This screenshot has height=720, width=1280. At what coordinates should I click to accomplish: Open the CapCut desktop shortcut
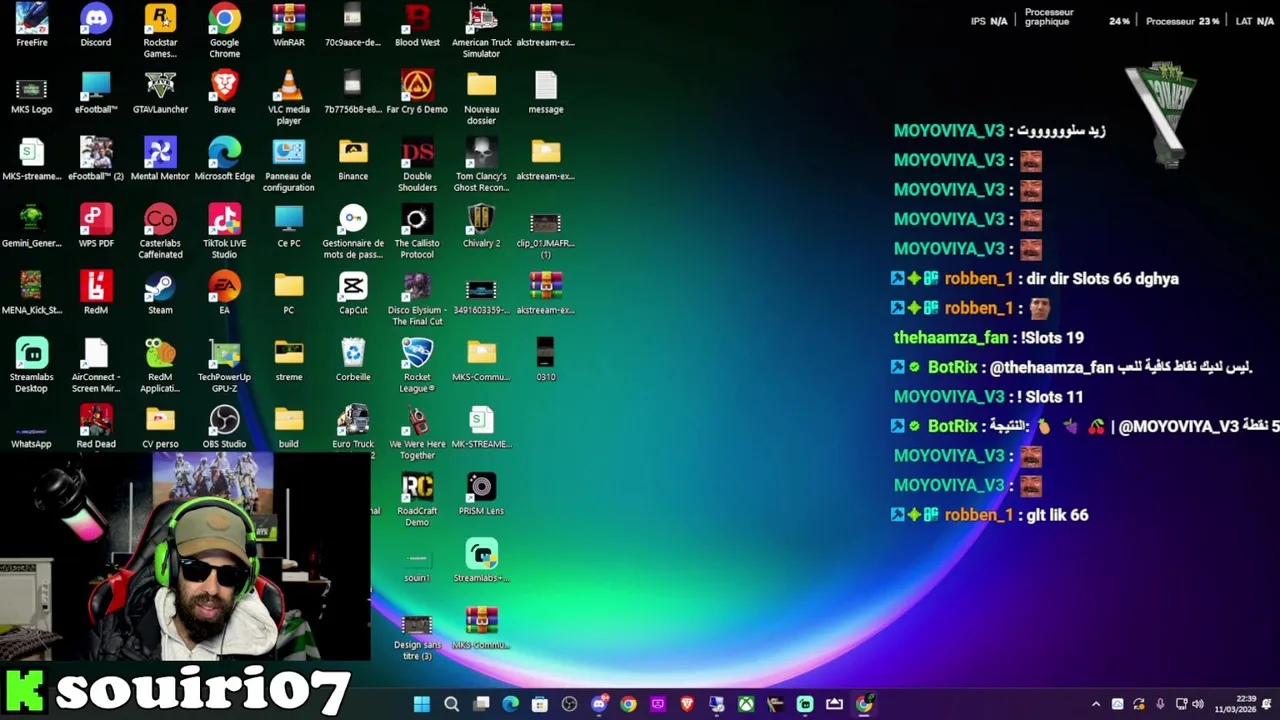(353, 294)
